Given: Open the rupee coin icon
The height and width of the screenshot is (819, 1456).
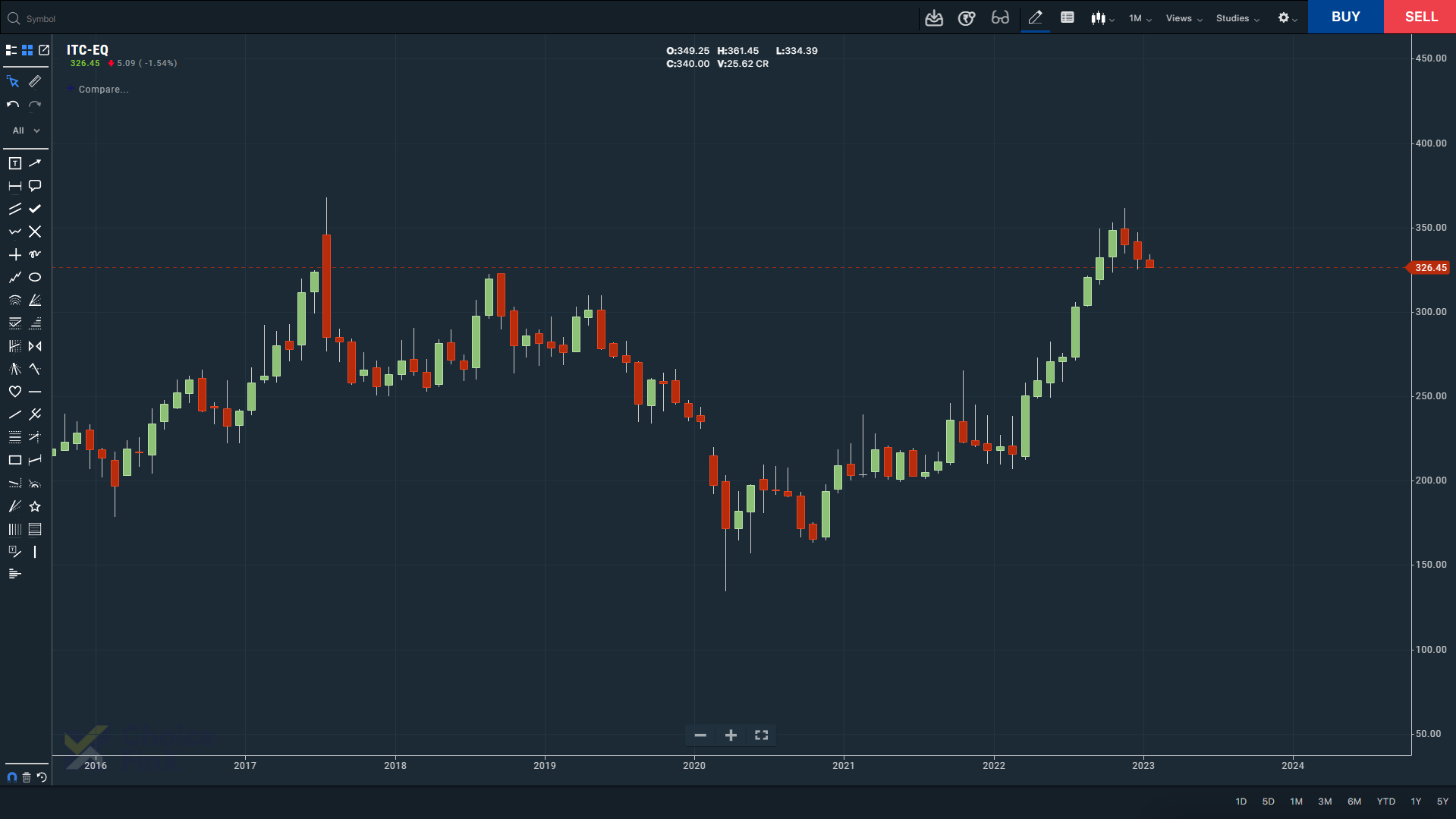Looking at the screenshot, I should tap(967, 17).
